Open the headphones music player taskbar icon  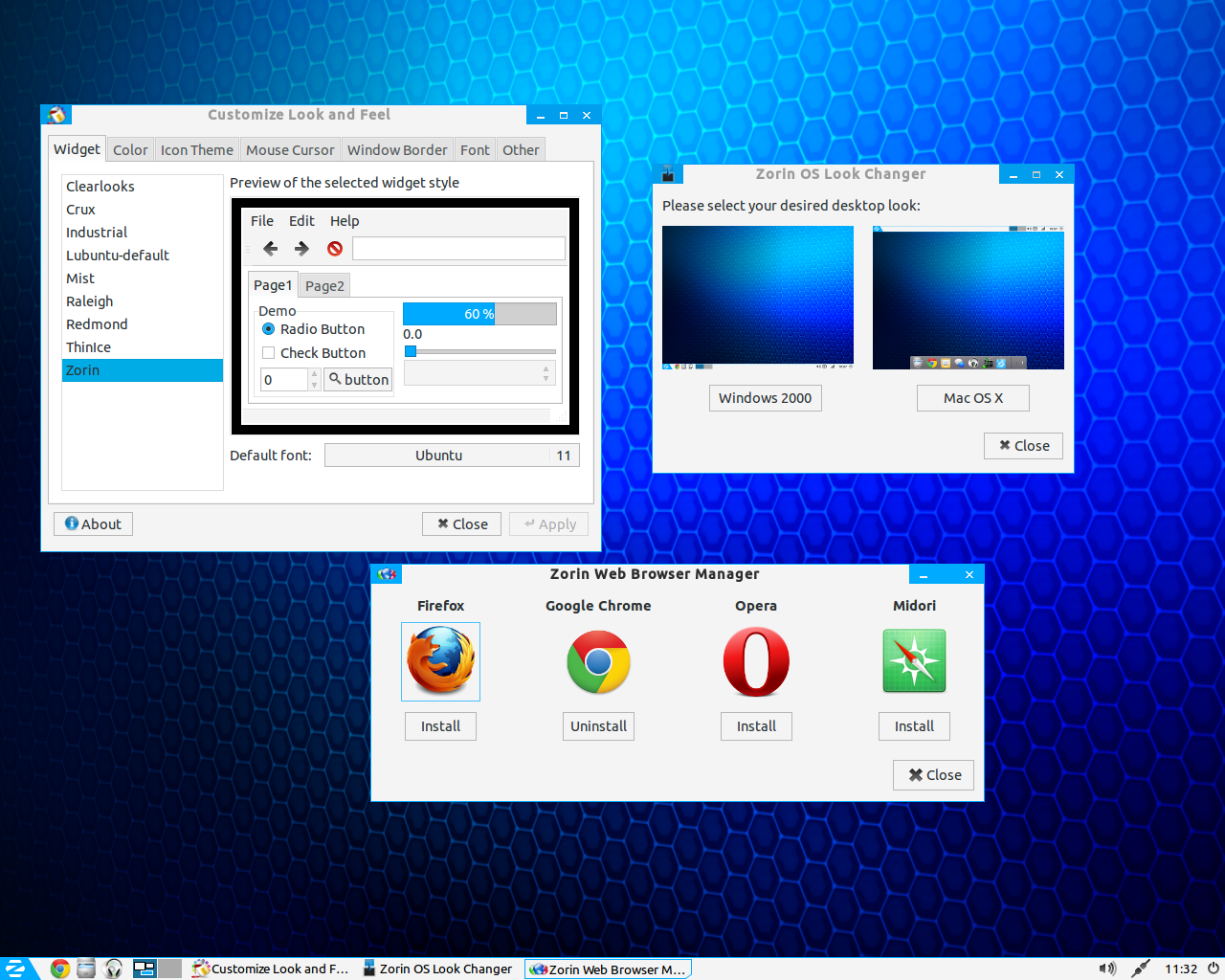(114, 969)
